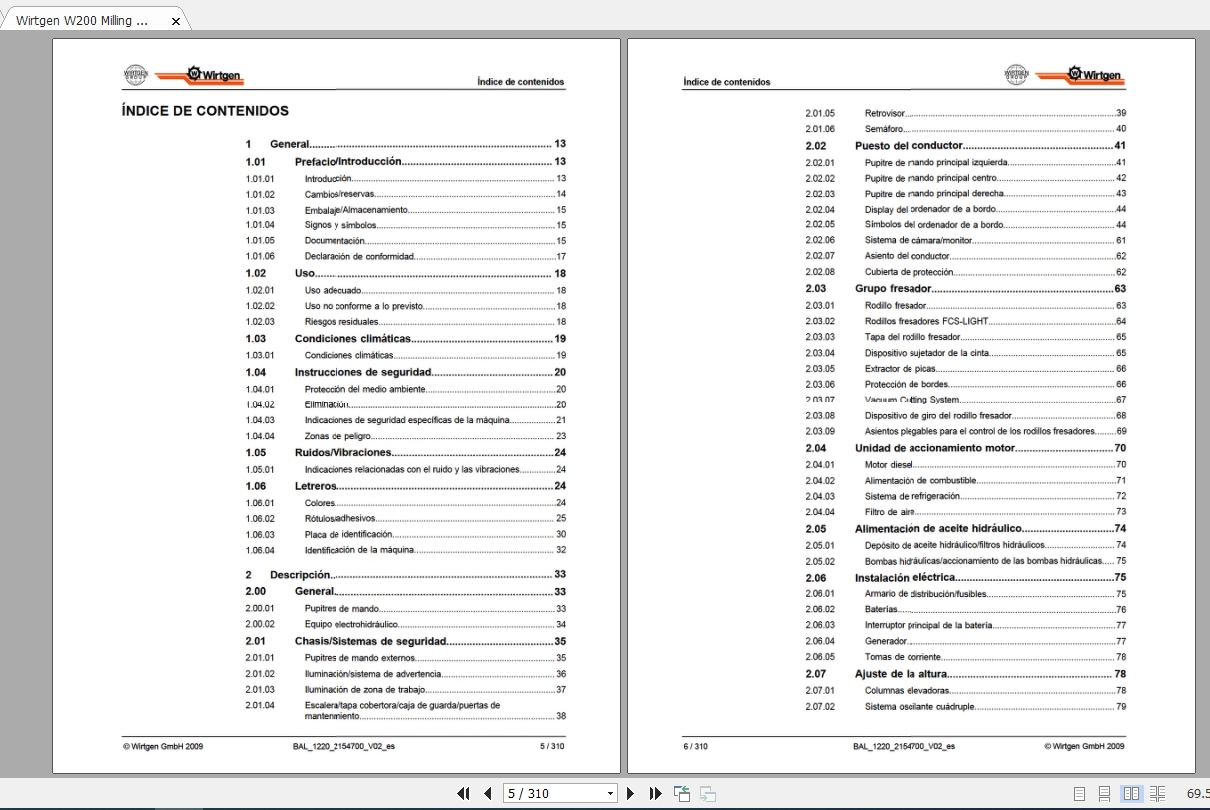1210x810 pixels.
Task: Open the '1.02 Uso' contents entry
Action: 305,273
